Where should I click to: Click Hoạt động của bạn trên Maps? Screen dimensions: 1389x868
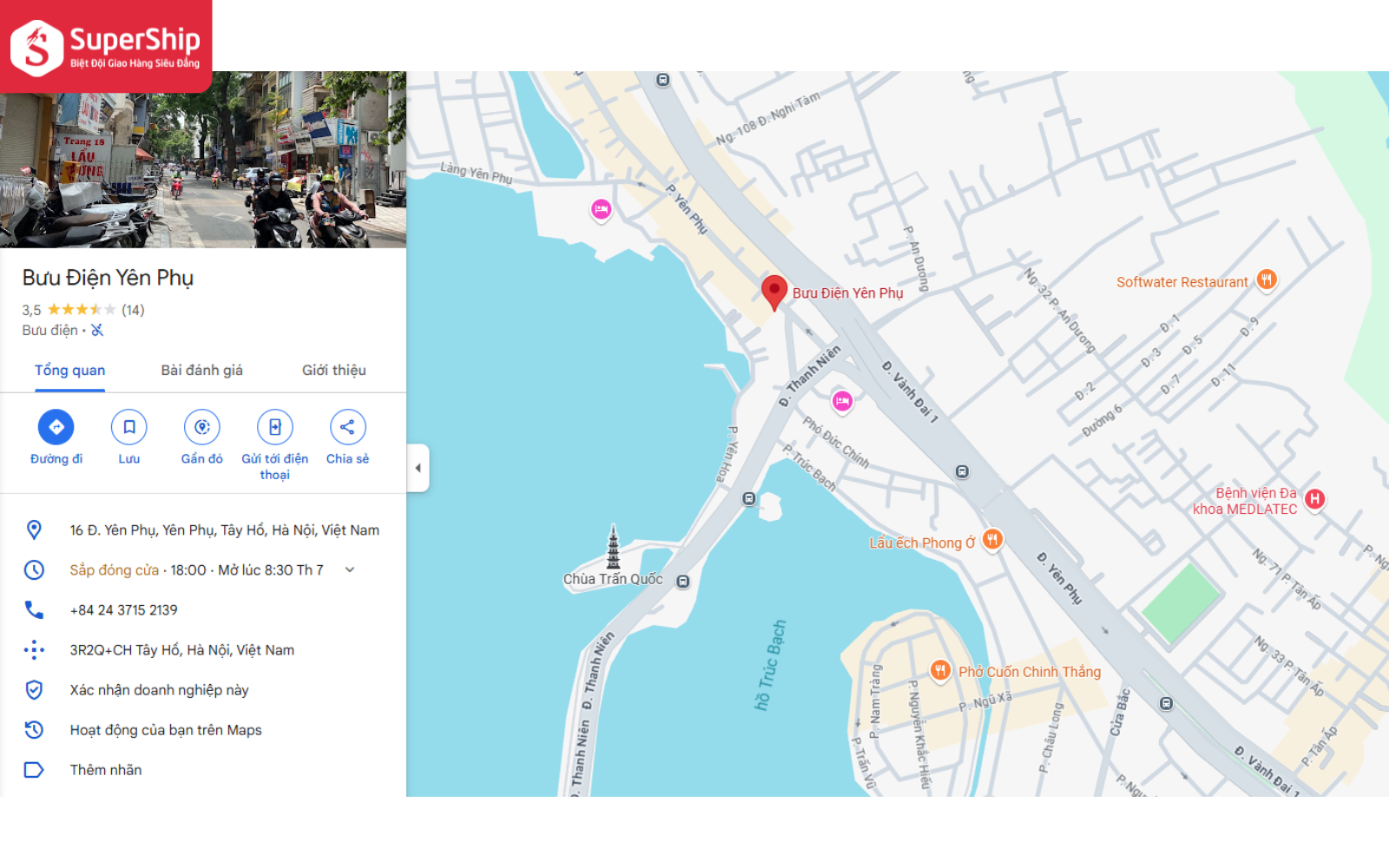166,729
